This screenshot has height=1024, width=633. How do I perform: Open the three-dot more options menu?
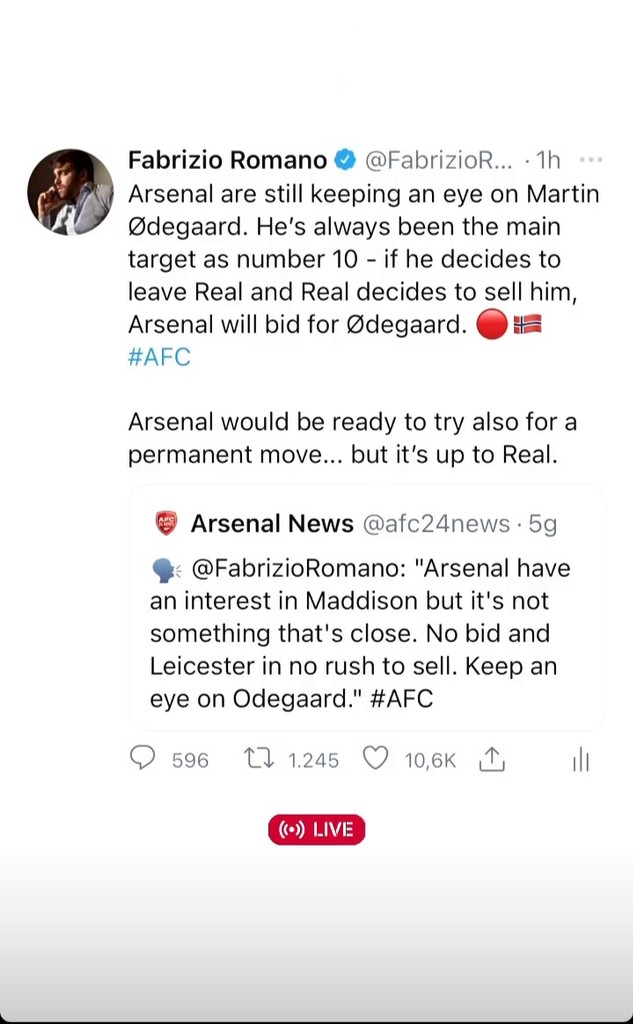click(x=590, y=160)
